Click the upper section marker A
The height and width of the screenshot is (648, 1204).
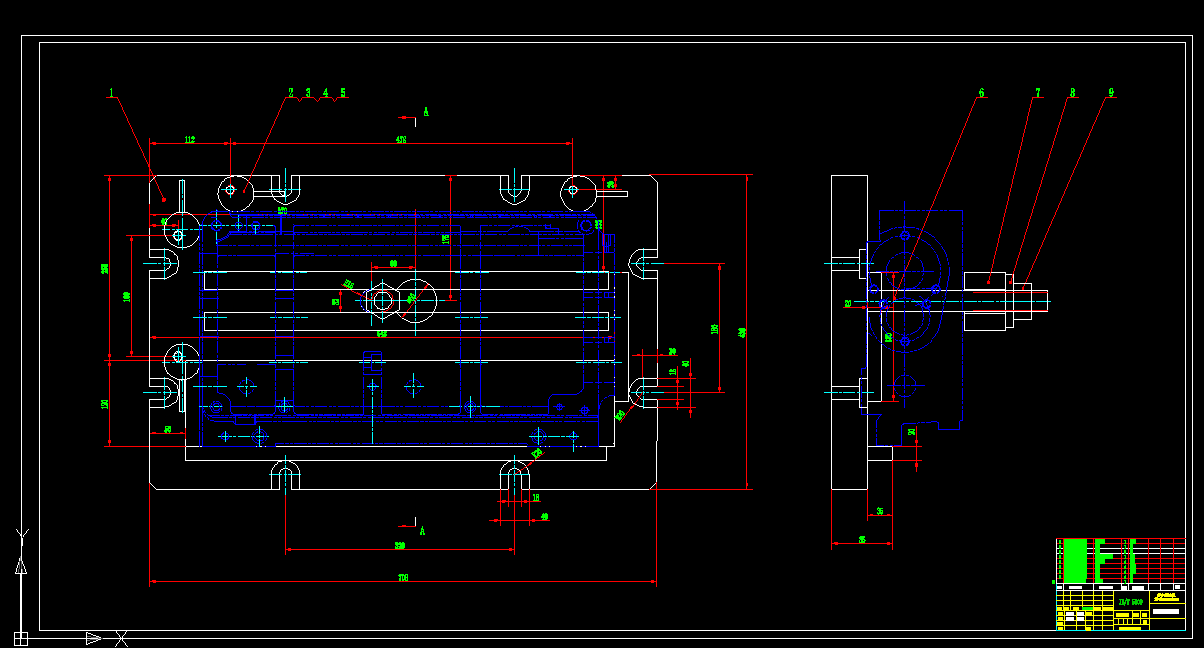click(x=426, y=112)
